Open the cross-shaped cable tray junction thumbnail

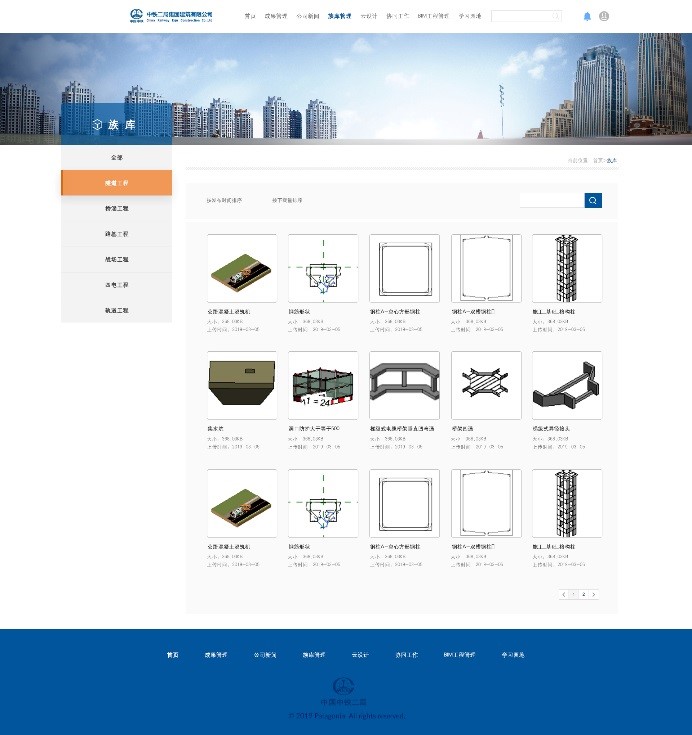pos(486,385)
